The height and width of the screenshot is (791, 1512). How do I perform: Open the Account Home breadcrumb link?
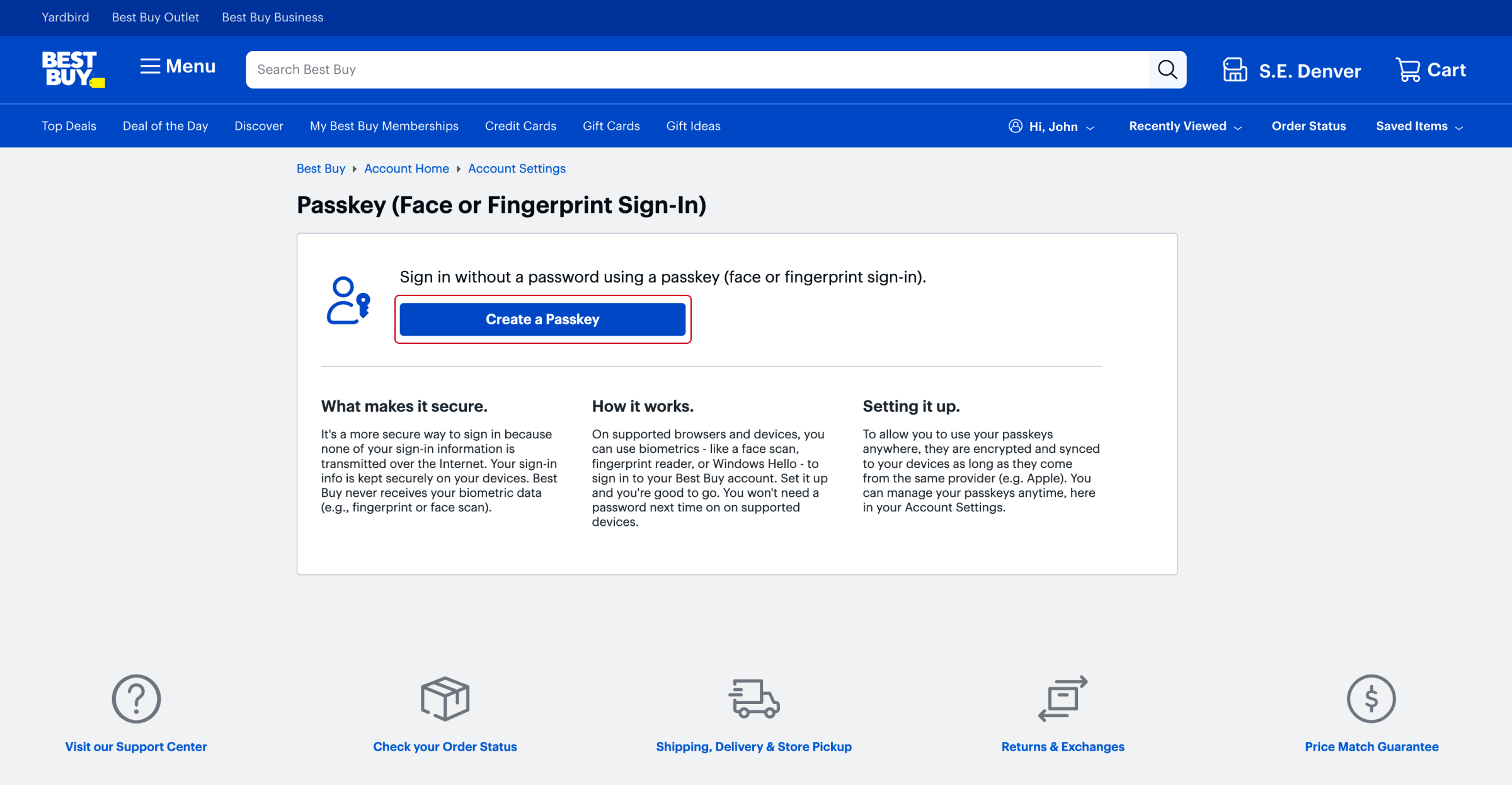(406, 168)
